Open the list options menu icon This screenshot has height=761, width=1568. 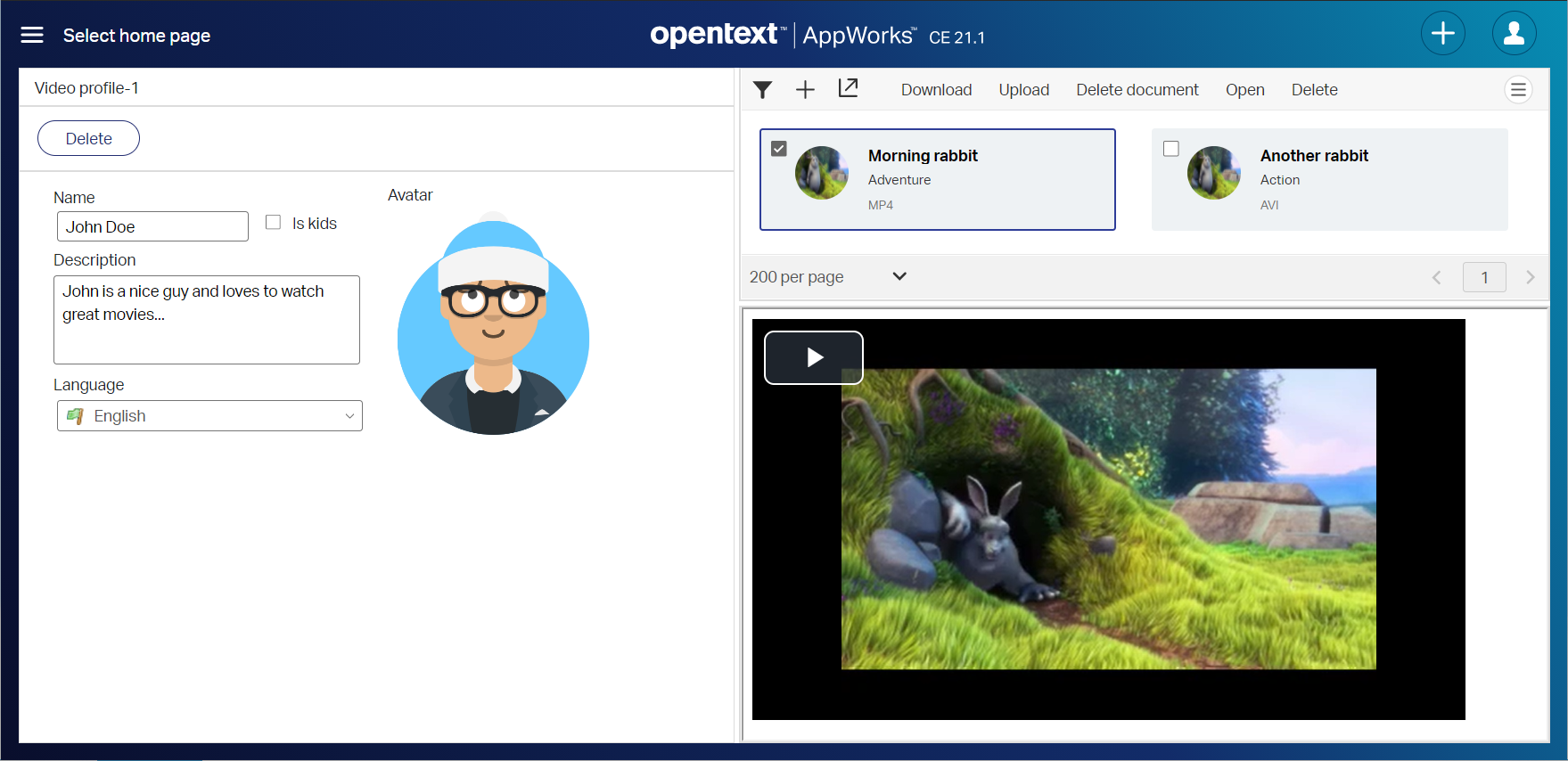[x=1518, y=90]
